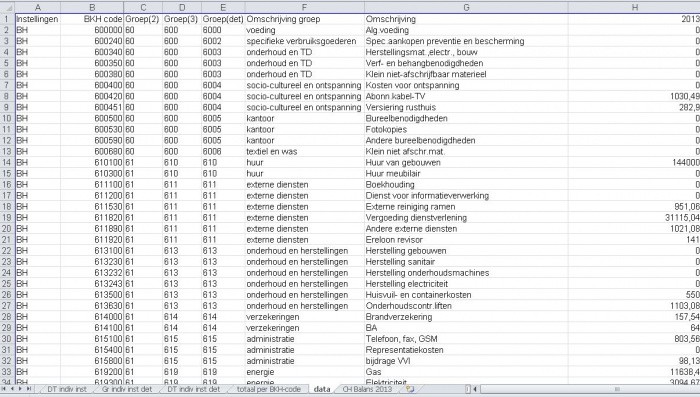Select the 'Fotokopies' cell
The height and width of the screenshot is (397, 700).
[x=466, y=130]
